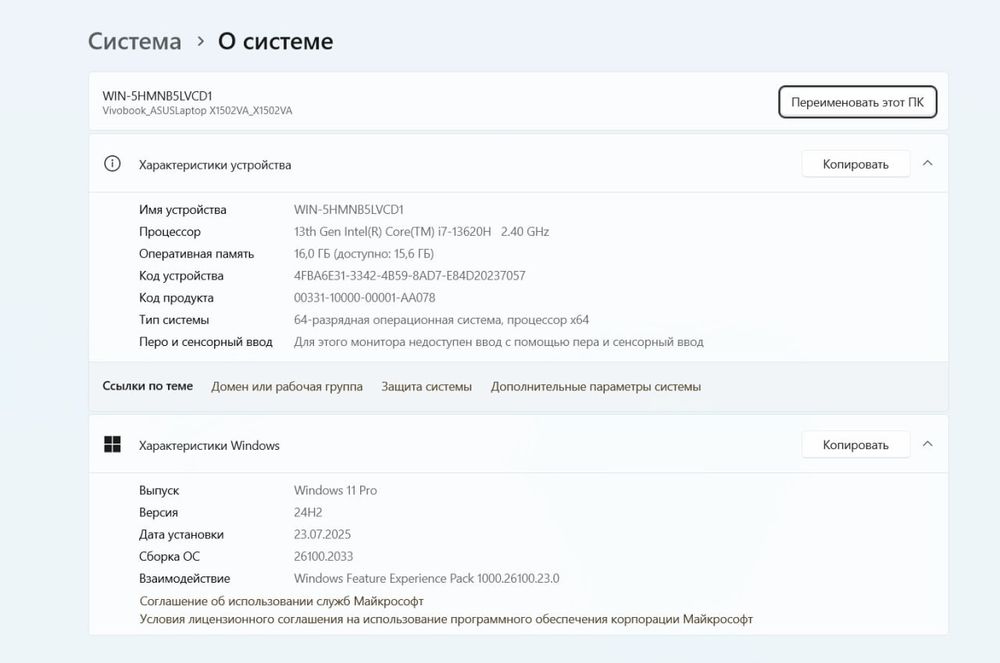Open the Домен или рабочая группа link
The image size is (1000, 663).
click(x=287, y=386)
